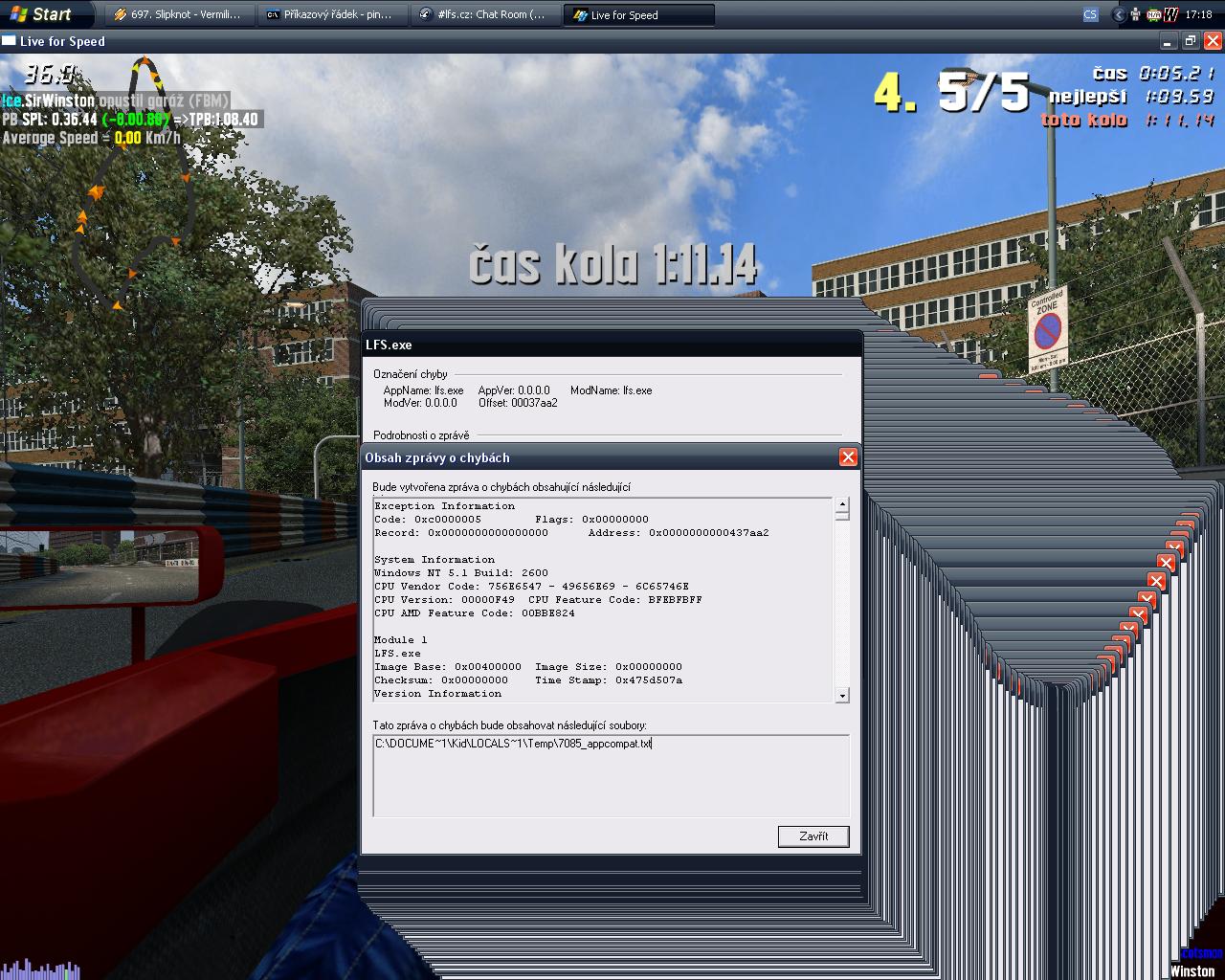Click 'AppVer: 0.0.0.0' in the LFS.exe dialog

pyautogui.click(x=514, y=390)
